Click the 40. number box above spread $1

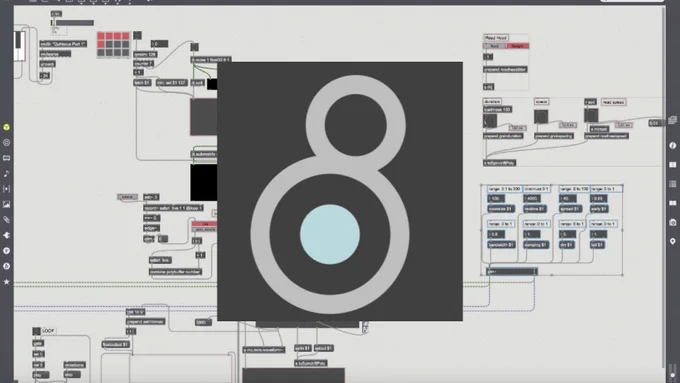(568, 199)
